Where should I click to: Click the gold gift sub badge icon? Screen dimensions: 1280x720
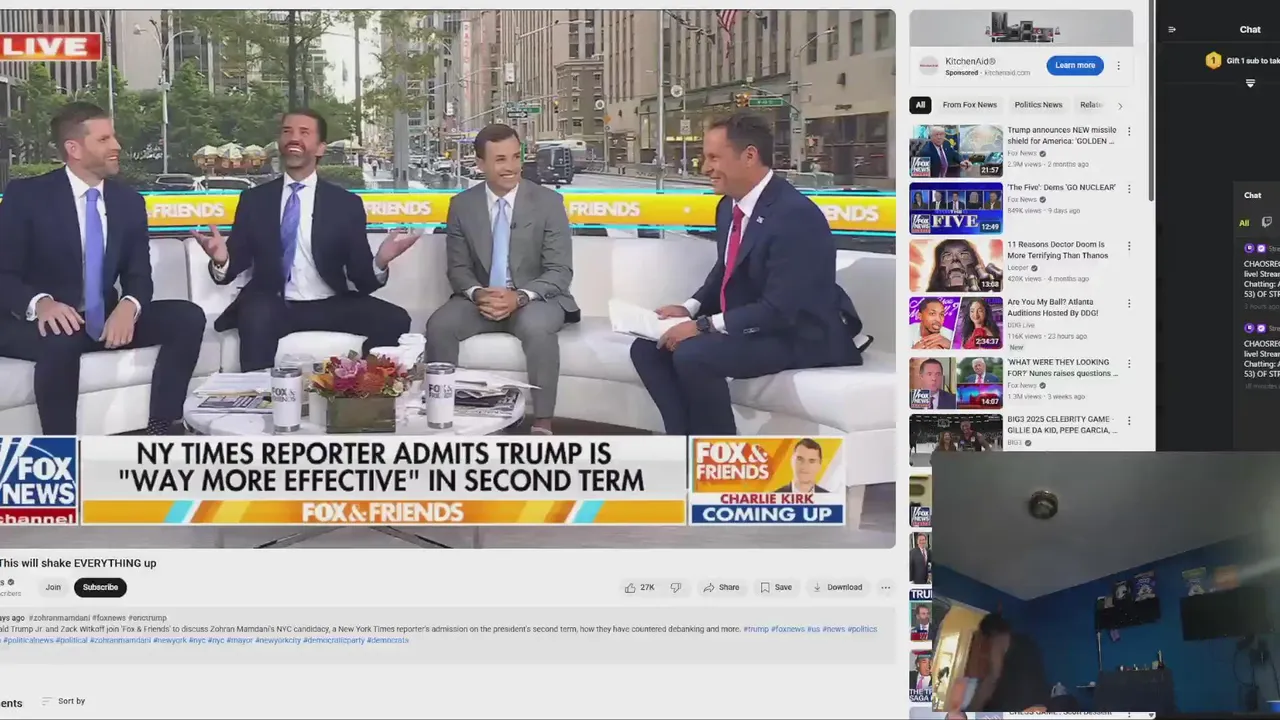1213,61
